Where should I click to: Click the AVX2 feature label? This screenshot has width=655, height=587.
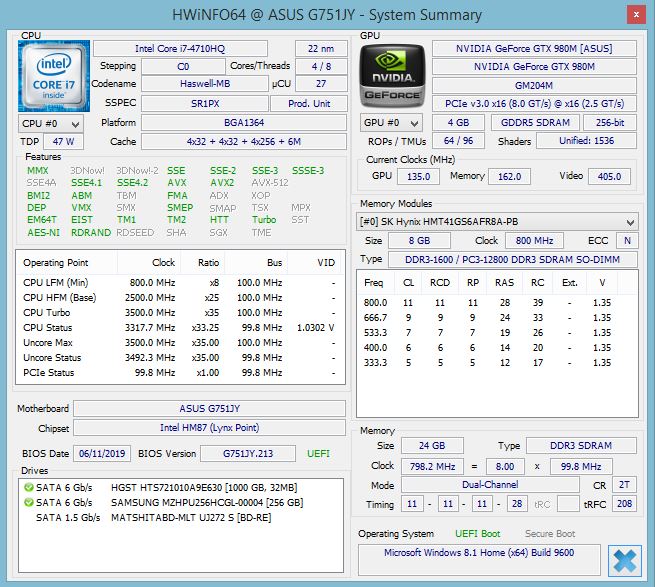pos(222,183)
